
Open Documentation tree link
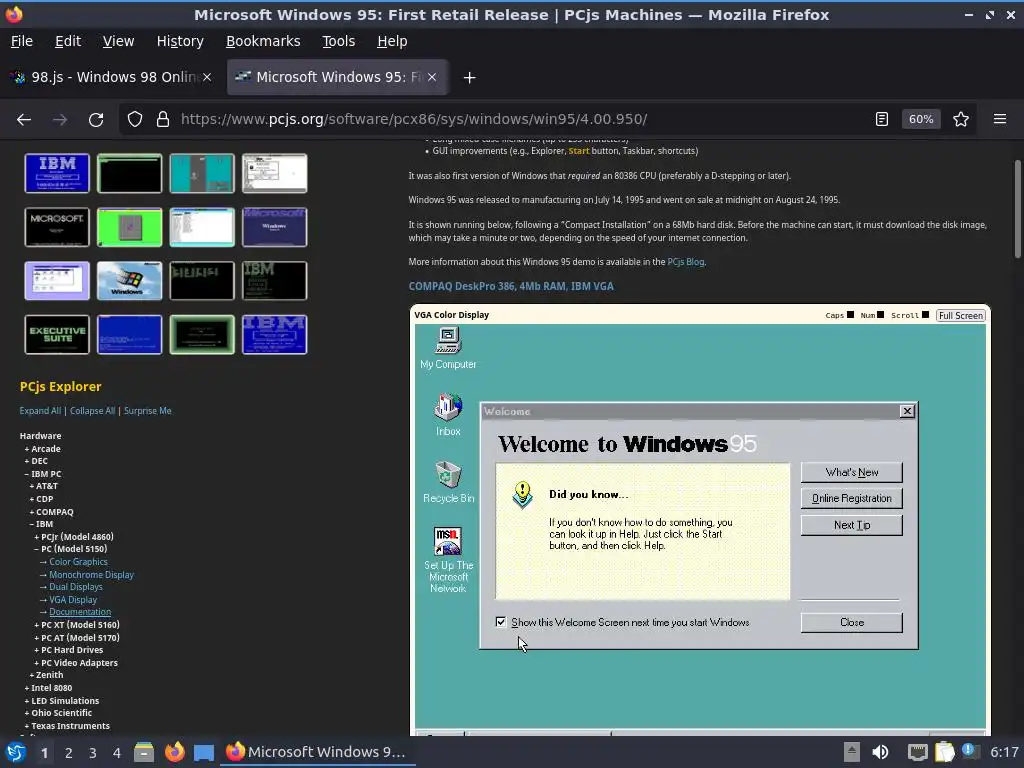point(80,612)
